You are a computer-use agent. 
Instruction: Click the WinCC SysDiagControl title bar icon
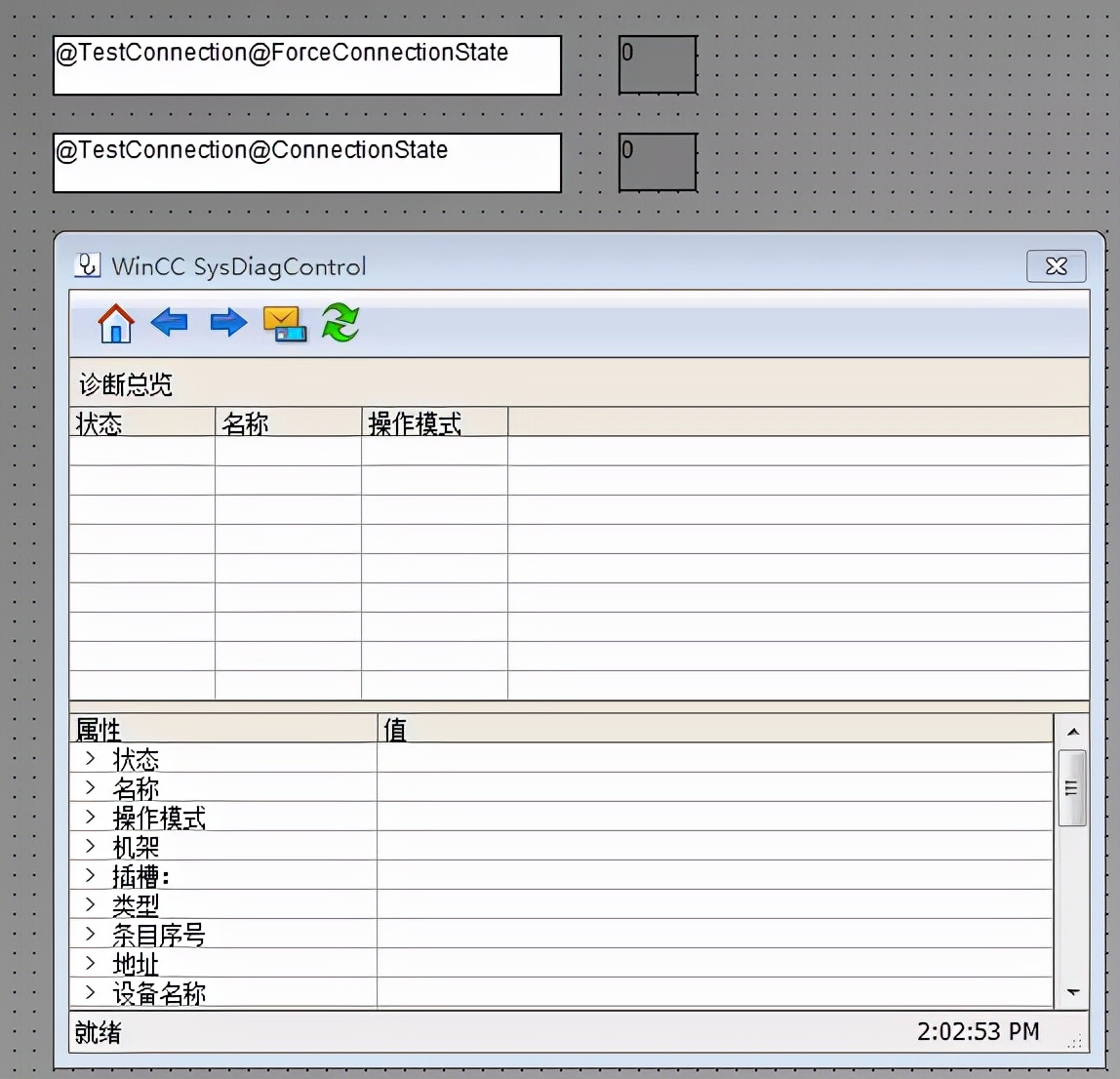click(x=88, y=264)
